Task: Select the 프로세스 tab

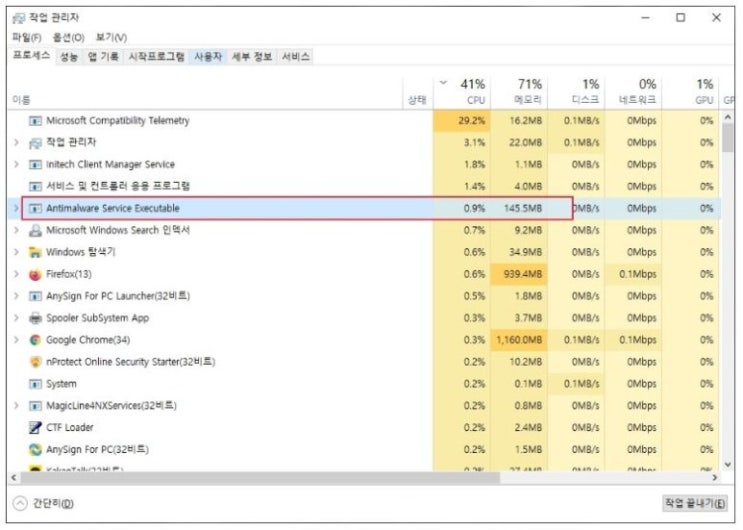Action: click(31, 56)
